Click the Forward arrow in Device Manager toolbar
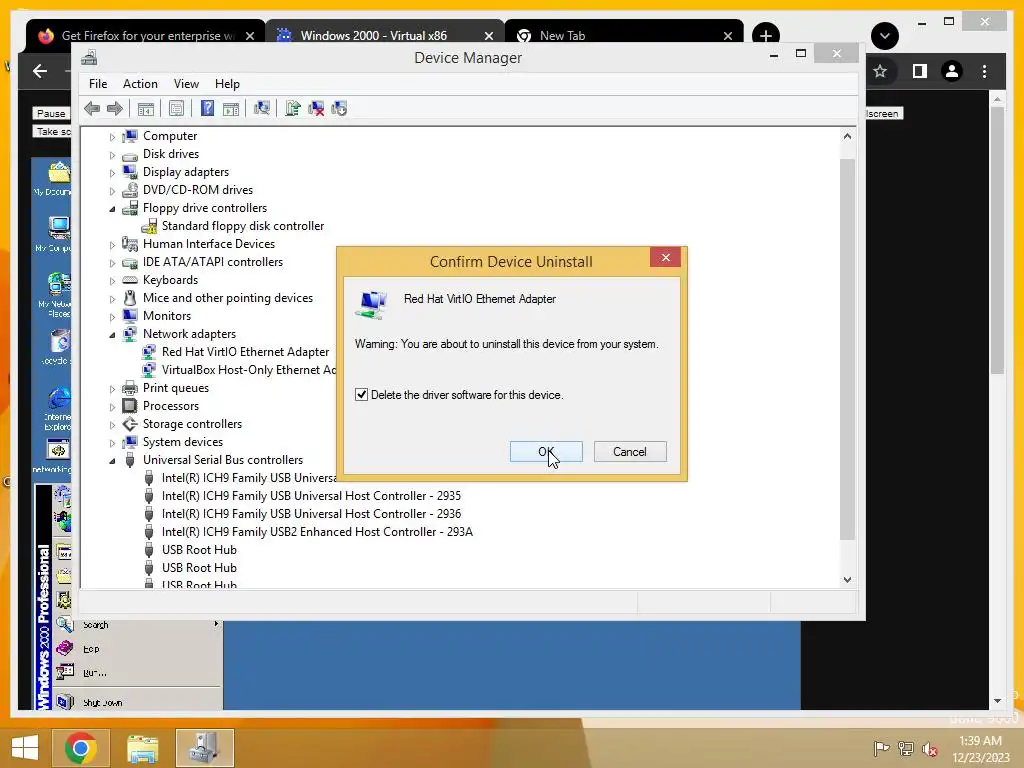Viewport: 1024px width, 768px height. 115,108
